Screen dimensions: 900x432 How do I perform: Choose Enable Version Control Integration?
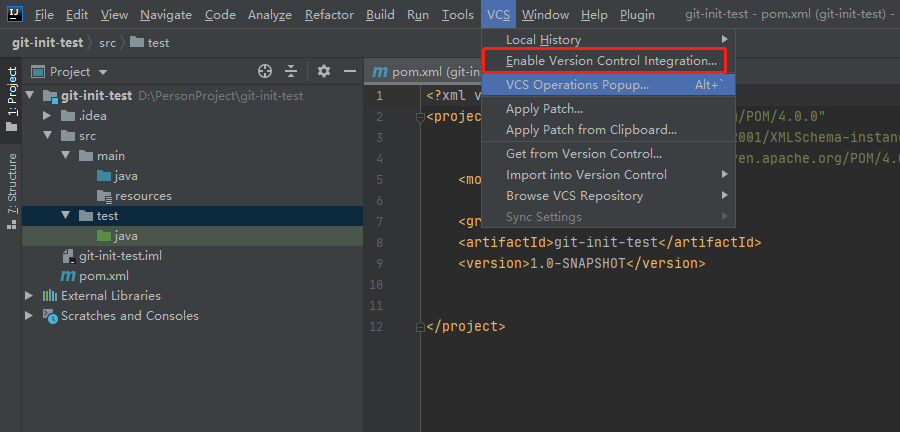click(x=608, y=61)
